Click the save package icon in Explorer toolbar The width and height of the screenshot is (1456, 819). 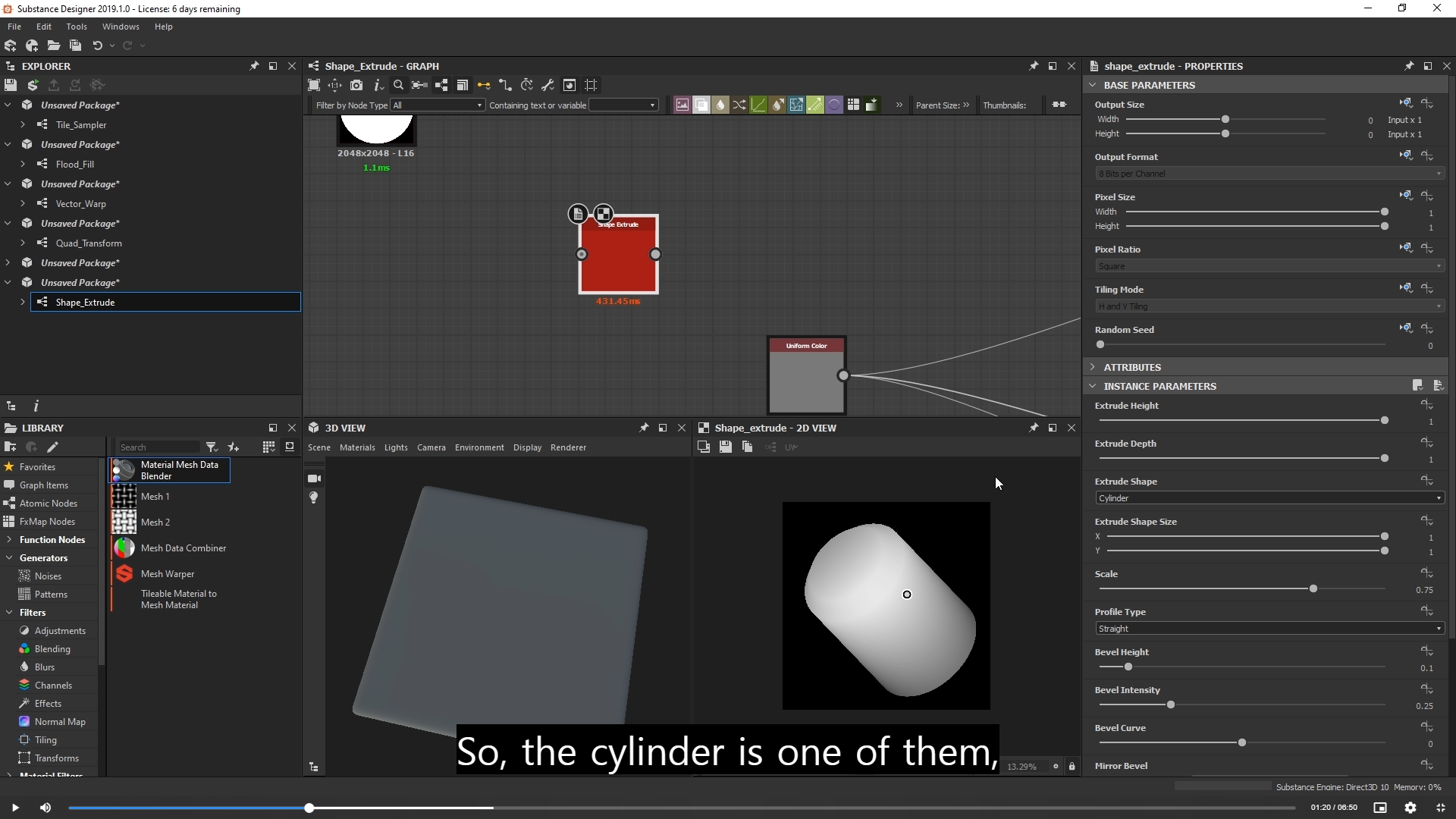[11, 85]
